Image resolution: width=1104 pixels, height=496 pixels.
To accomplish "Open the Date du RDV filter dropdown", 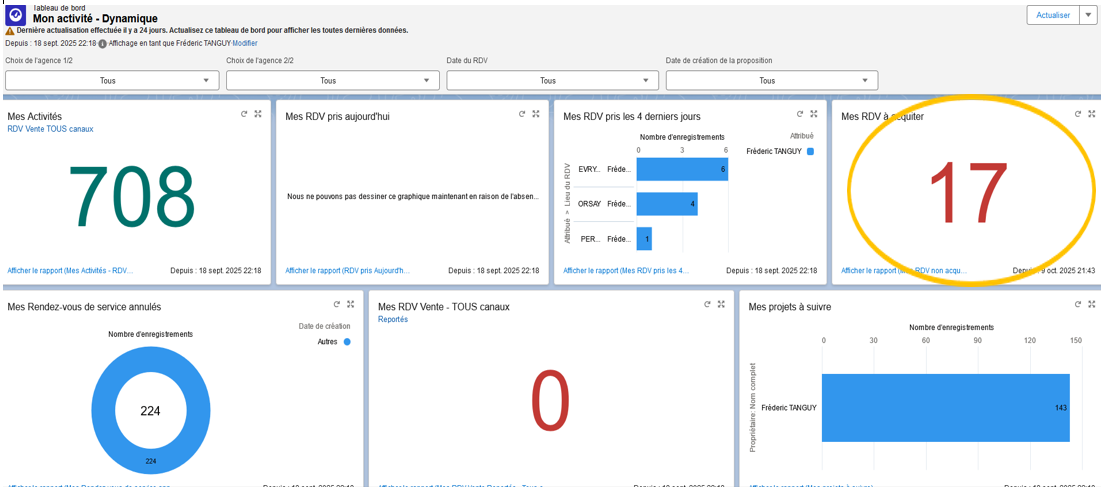I will [552, 81].
